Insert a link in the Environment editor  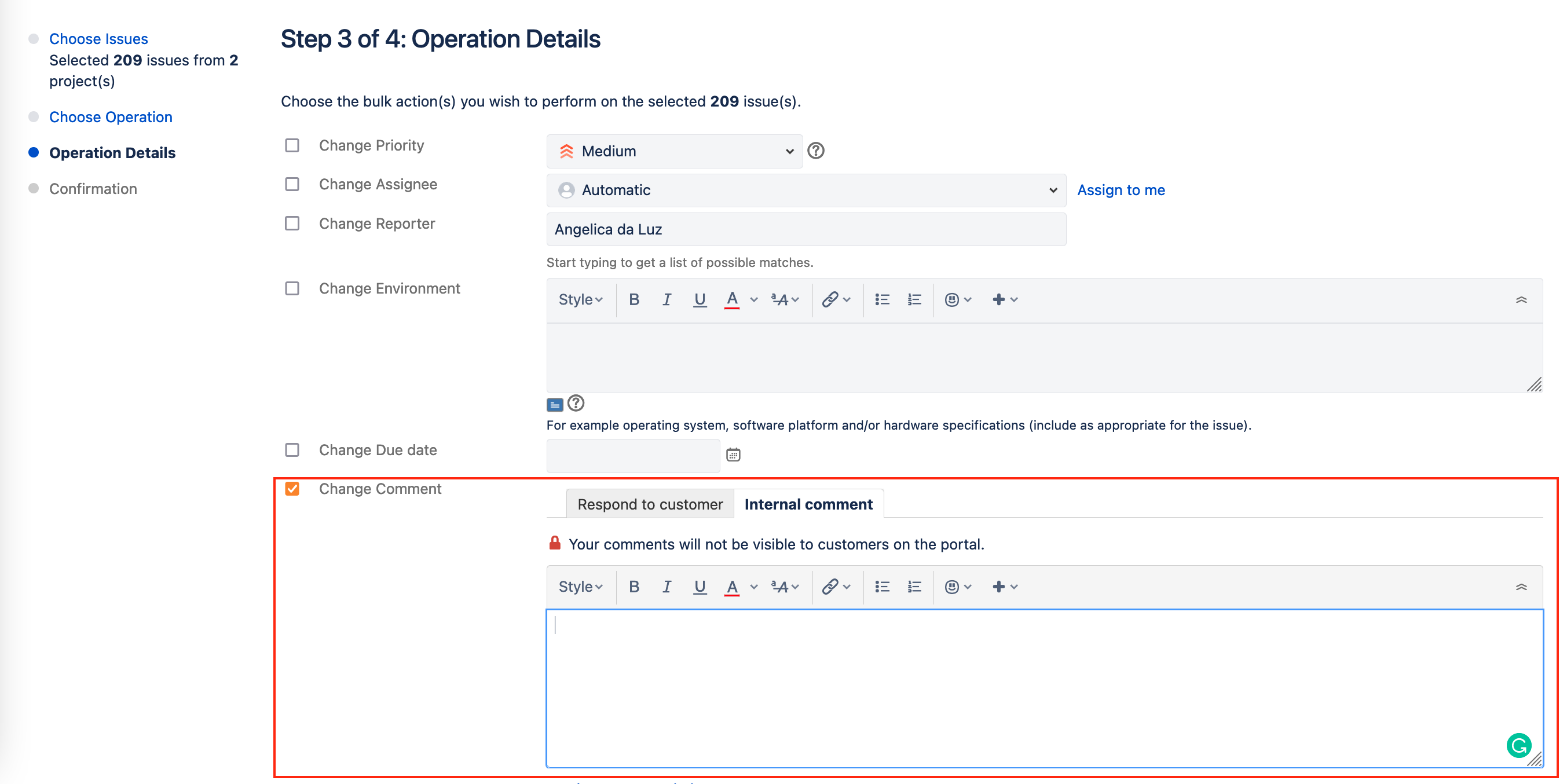(830, 299)
